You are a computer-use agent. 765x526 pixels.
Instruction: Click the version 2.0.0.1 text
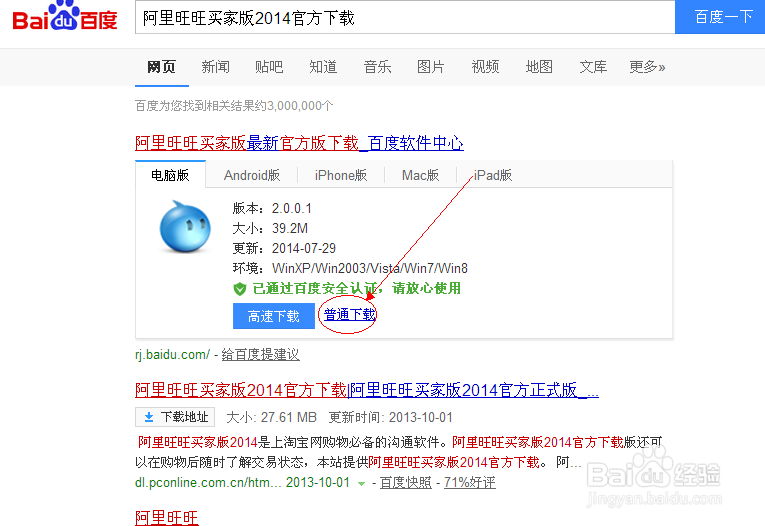pyautogui.click(x=291, y=208)
